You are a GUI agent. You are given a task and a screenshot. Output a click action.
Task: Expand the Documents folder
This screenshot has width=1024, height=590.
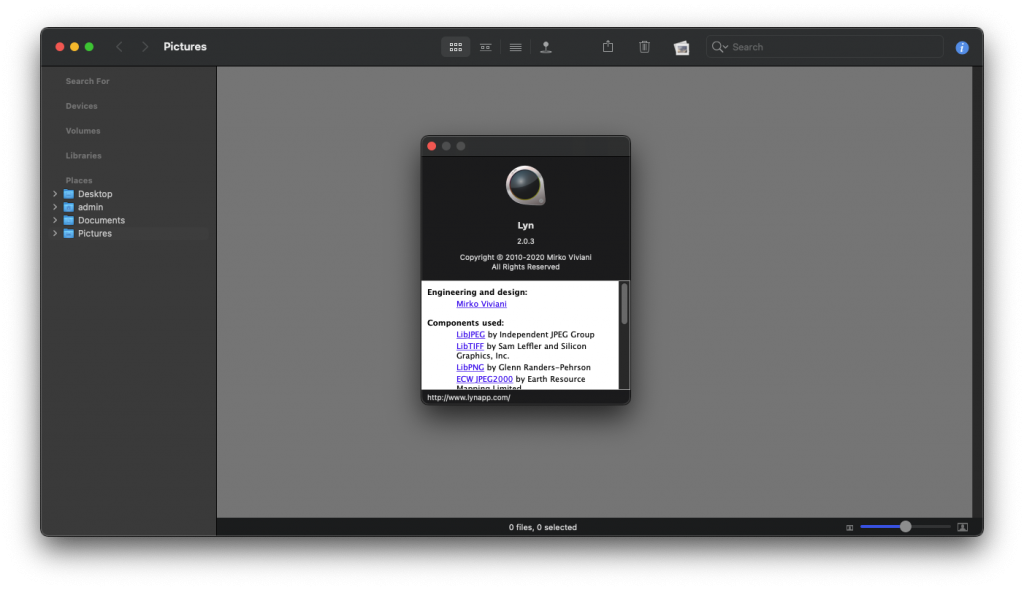(55, 220)
